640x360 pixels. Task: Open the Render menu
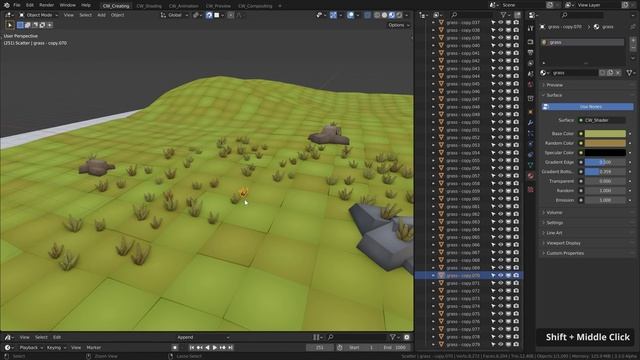tap(47, 5)
